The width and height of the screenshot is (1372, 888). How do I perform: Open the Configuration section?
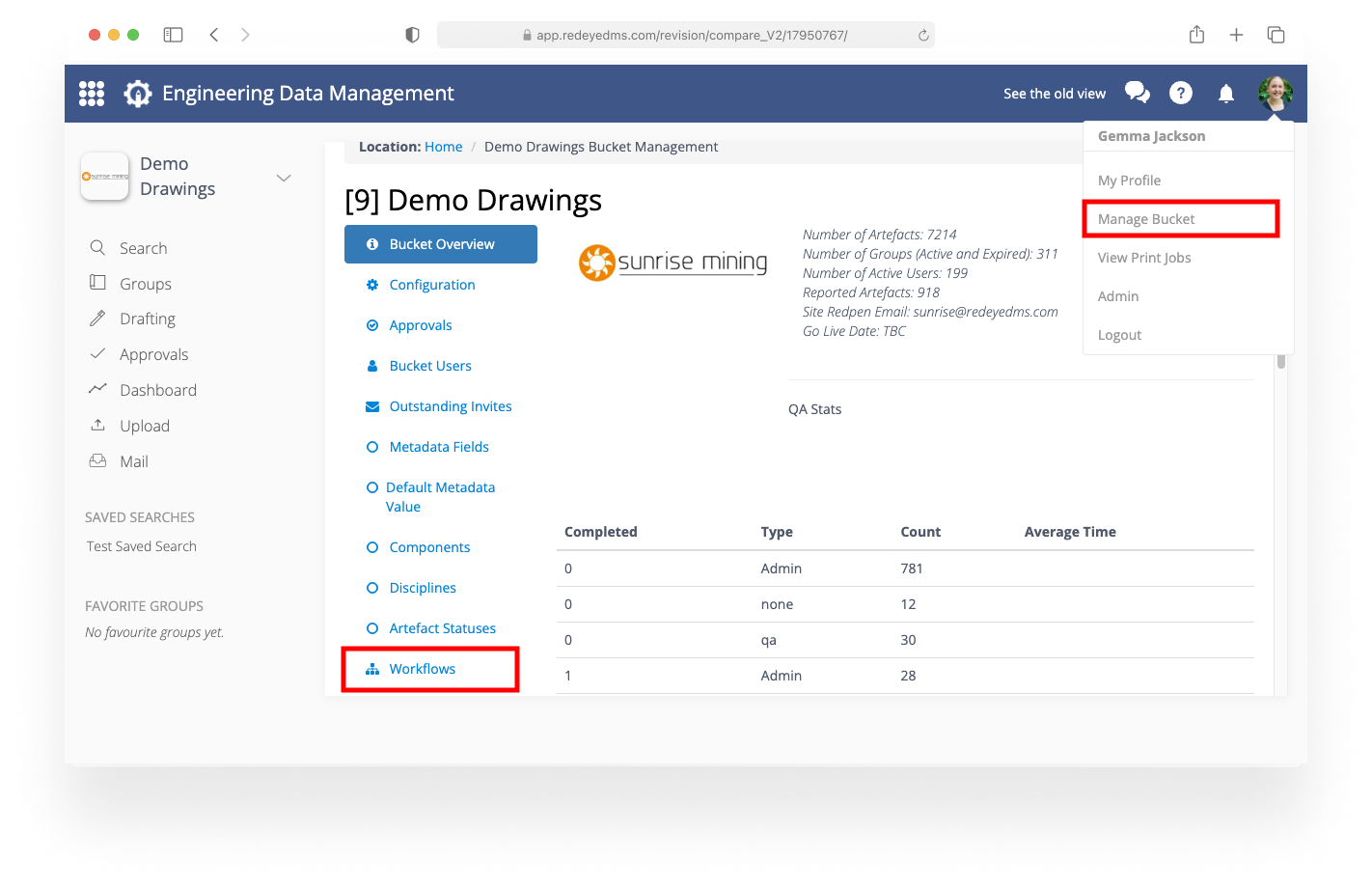tap(432, 285)
